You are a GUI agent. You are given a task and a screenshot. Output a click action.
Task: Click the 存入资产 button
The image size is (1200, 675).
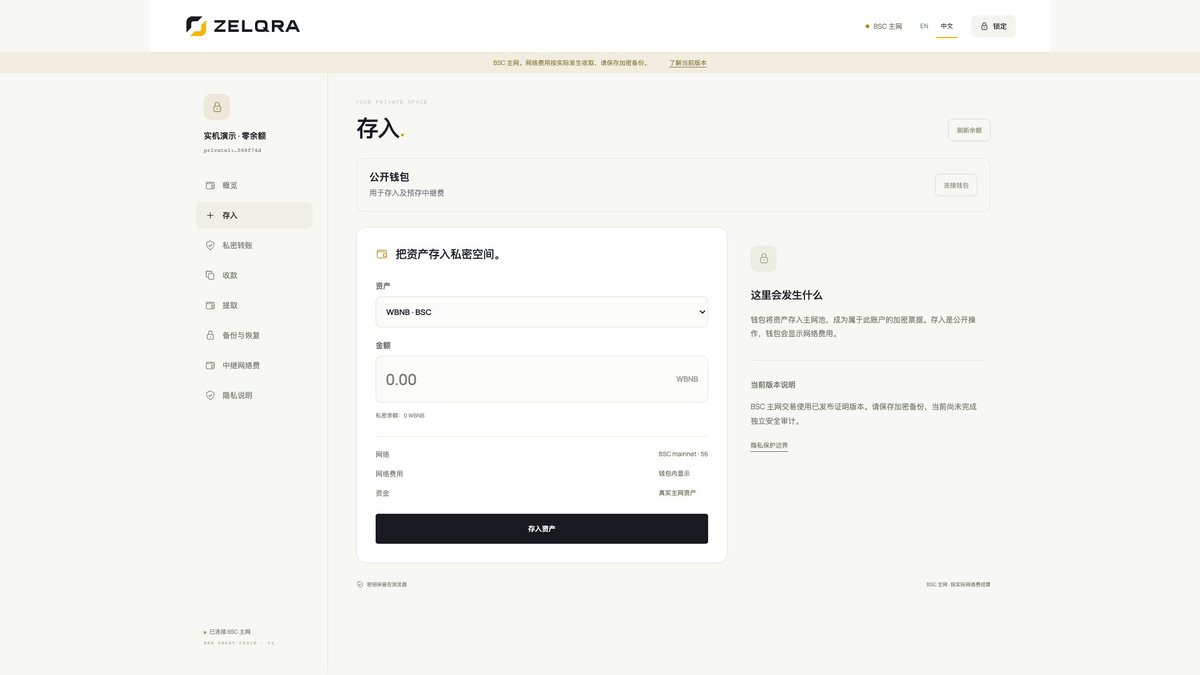(x=542, y=529)
